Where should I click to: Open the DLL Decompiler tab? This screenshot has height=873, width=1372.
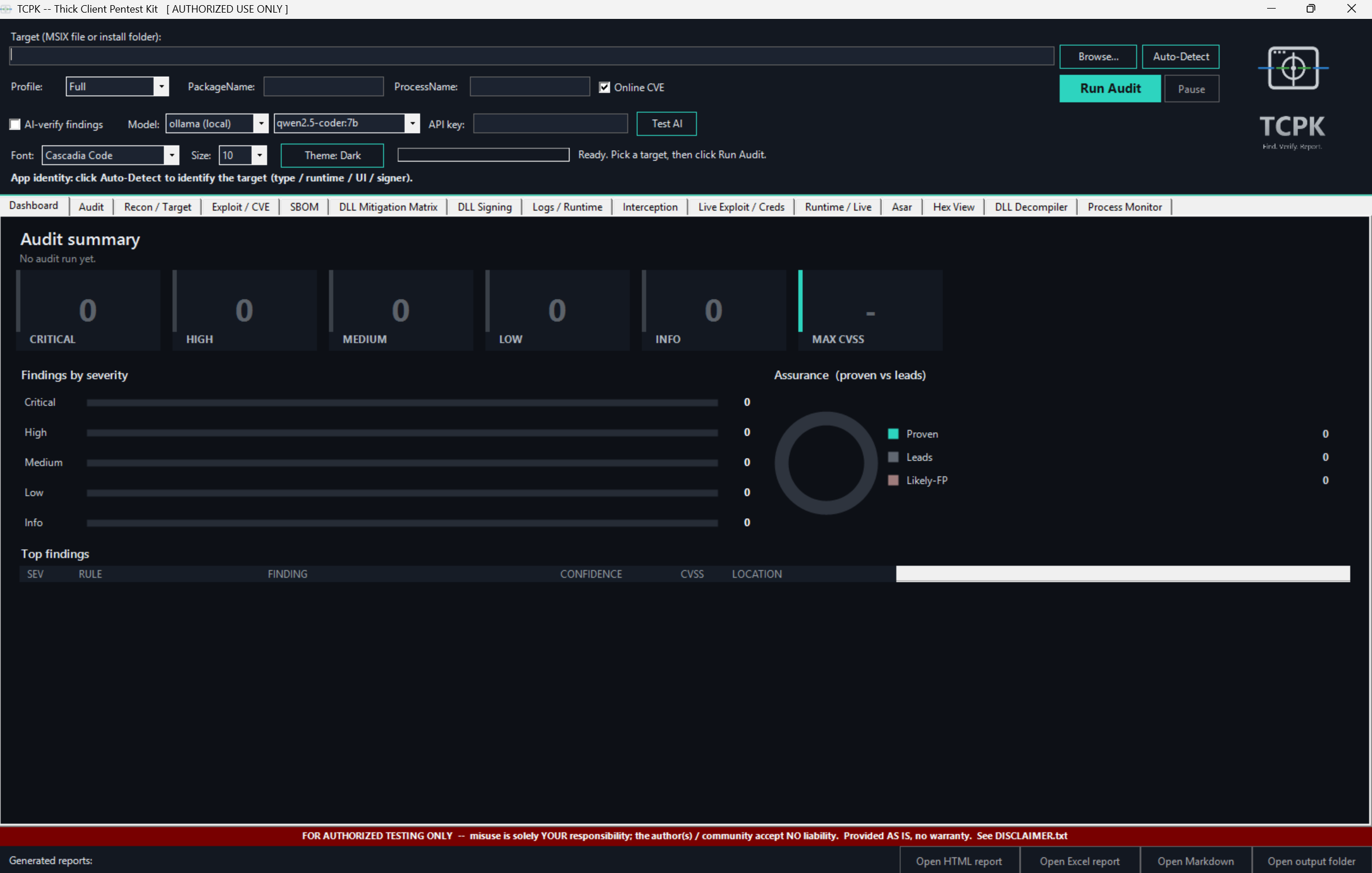pos(1031,207)
